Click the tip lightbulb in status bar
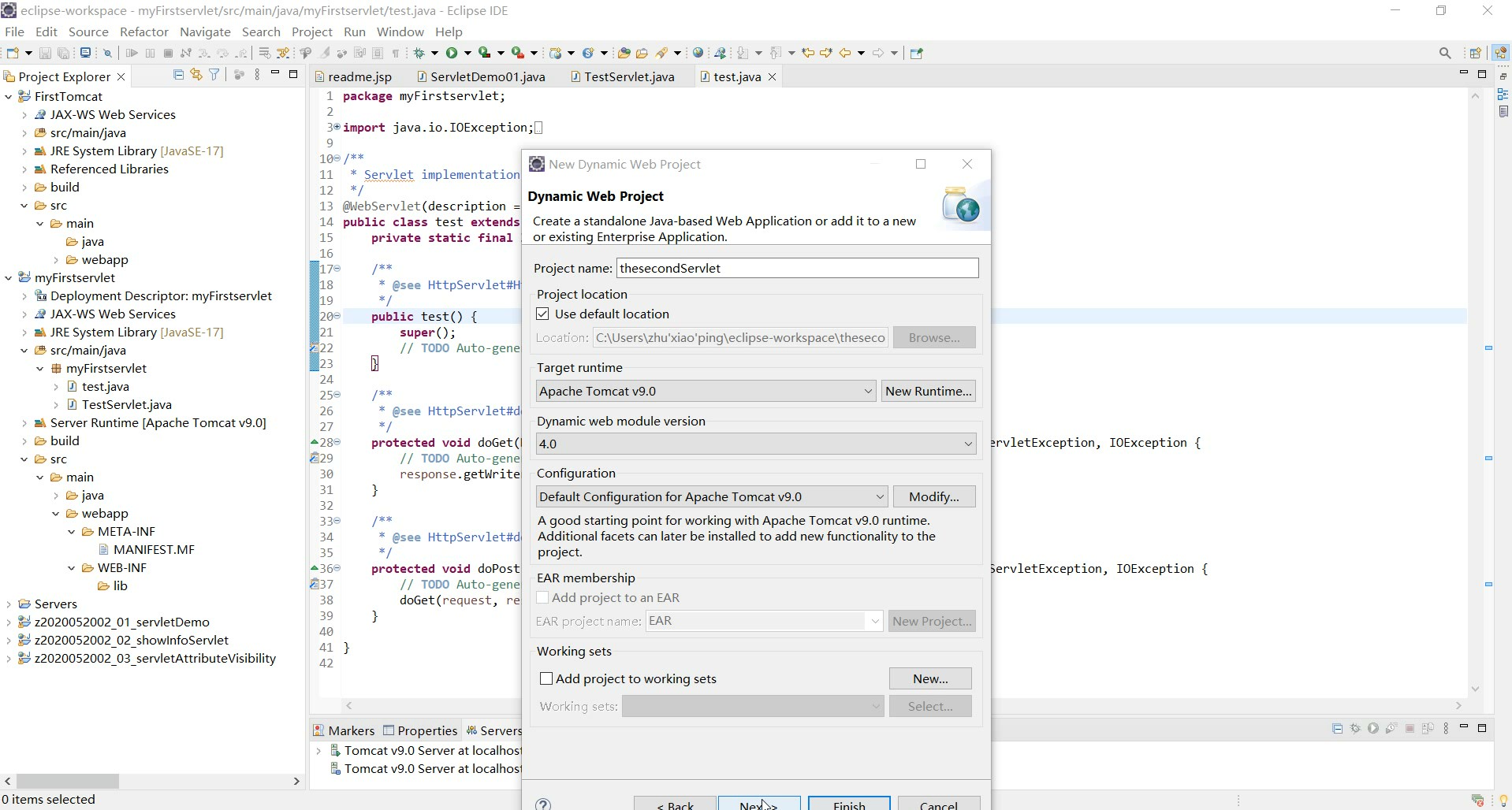 1503,801
